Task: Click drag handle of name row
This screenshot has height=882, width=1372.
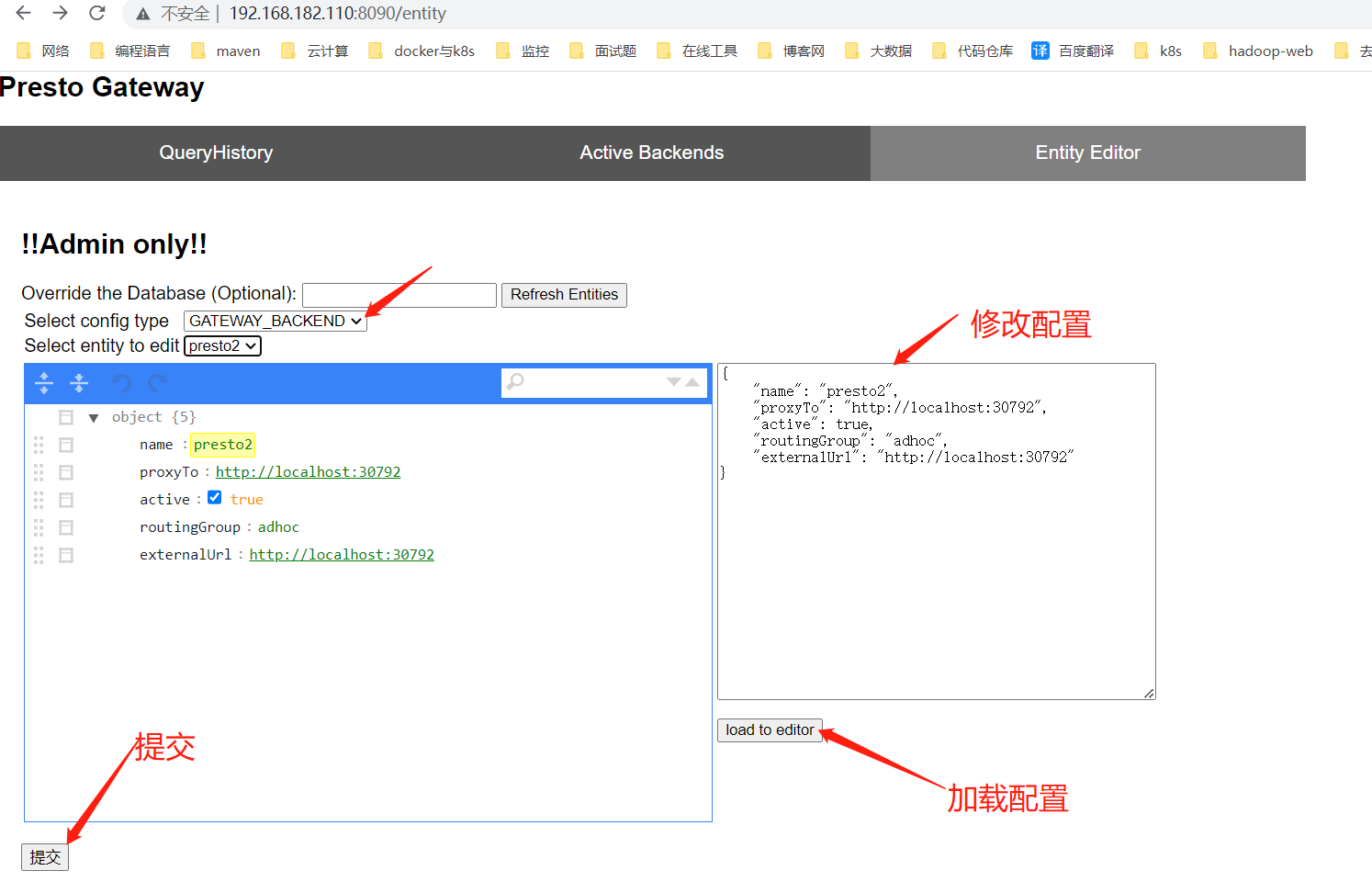Action: click(39, 445)
